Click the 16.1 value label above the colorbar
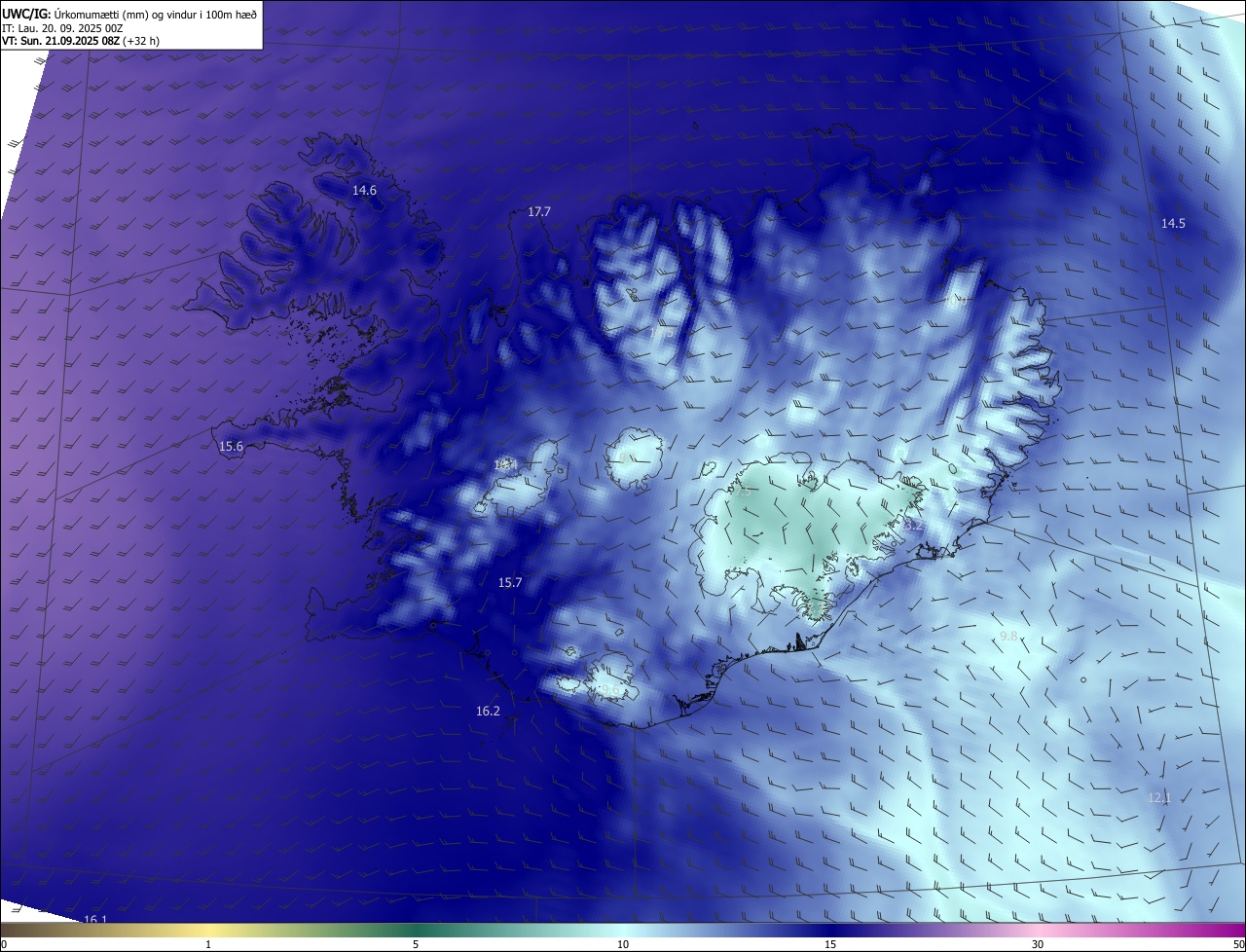Viewport: 1246px width, 952px height. pyautogui.click(x=95, y=920)
